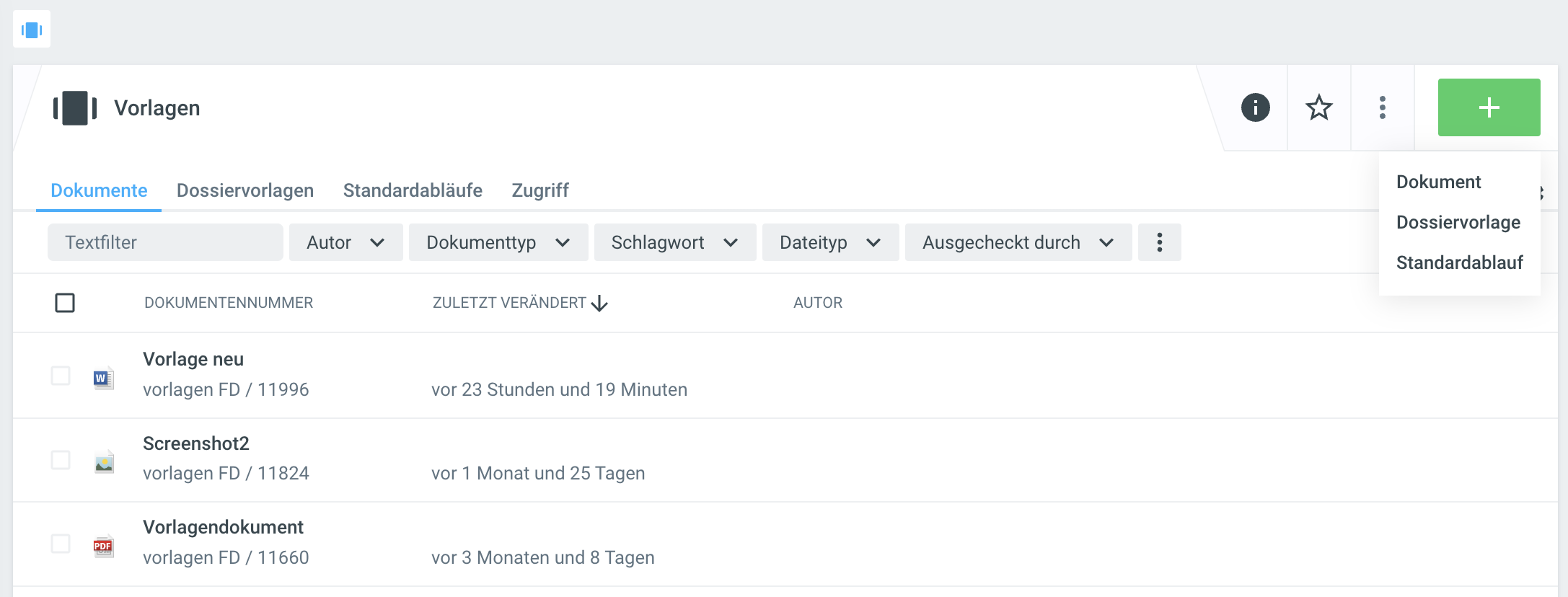This screenshot has width=1568, height=597.
Task: Open the Dokumenttyp filter dropdown
Action: coord(498,242)
